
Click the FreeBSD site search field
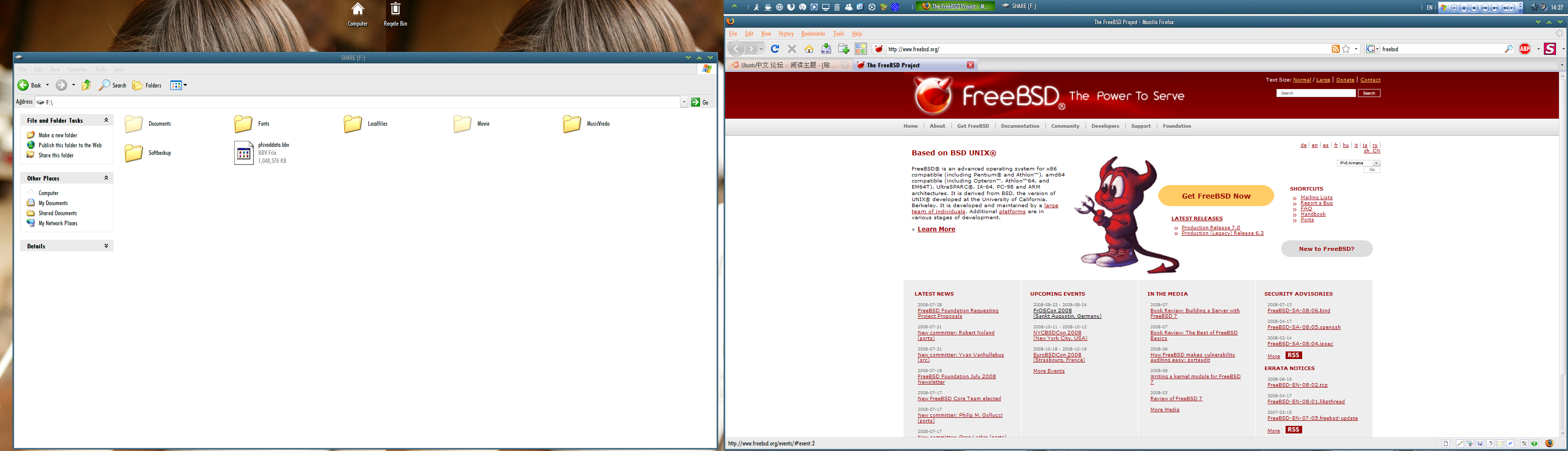coord(1316,93)
